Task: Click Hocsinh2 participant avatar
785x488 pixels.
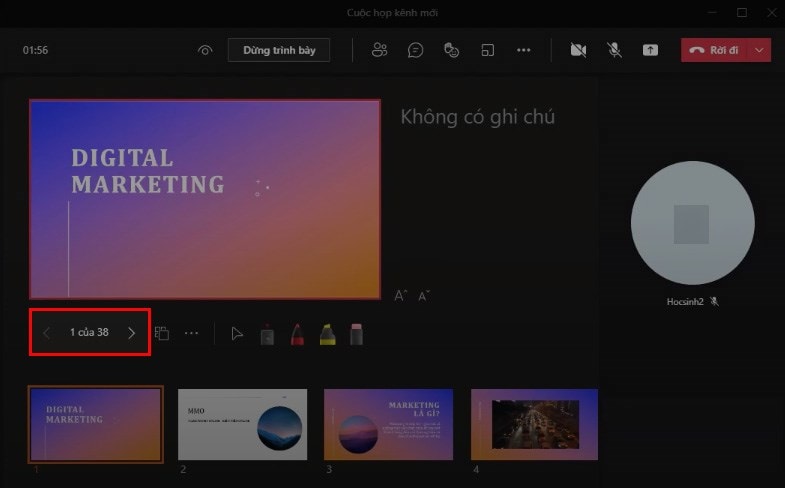Action: tap(693, 223)
